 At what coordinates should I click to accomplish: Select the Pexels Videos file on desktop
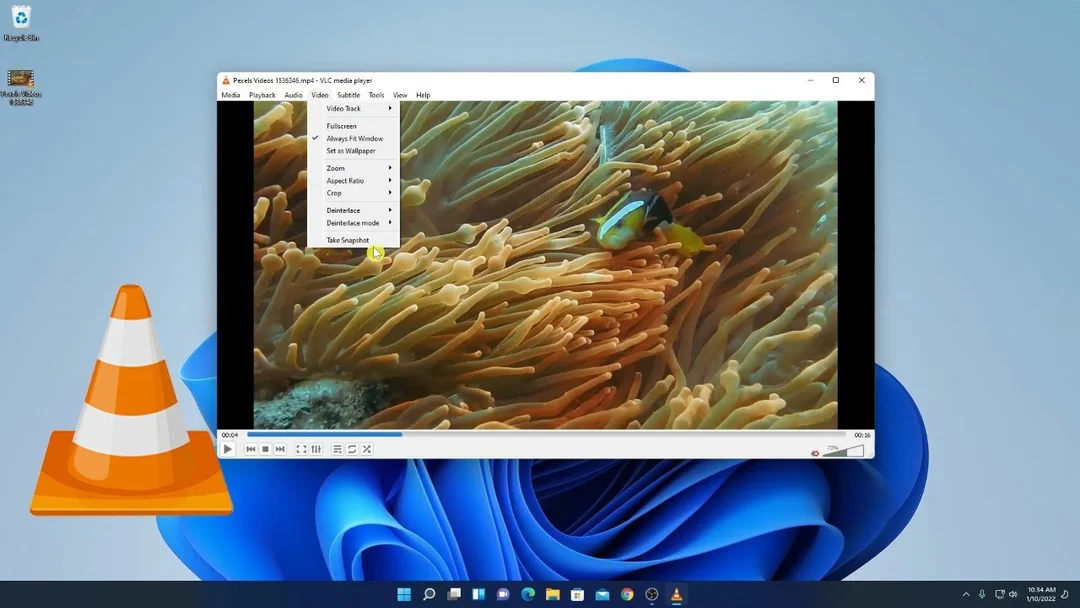coord(21,87)
